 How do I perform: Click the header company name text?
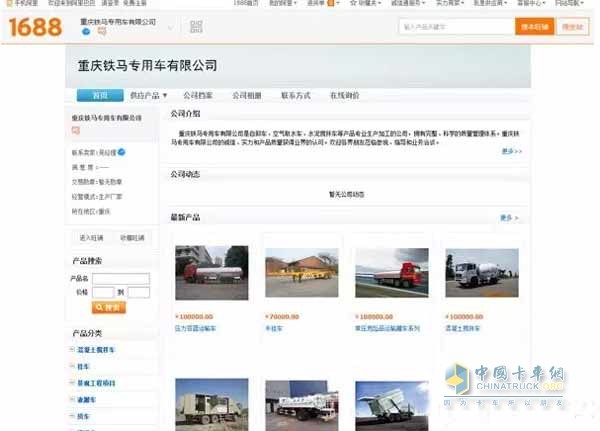coord(118,22)
